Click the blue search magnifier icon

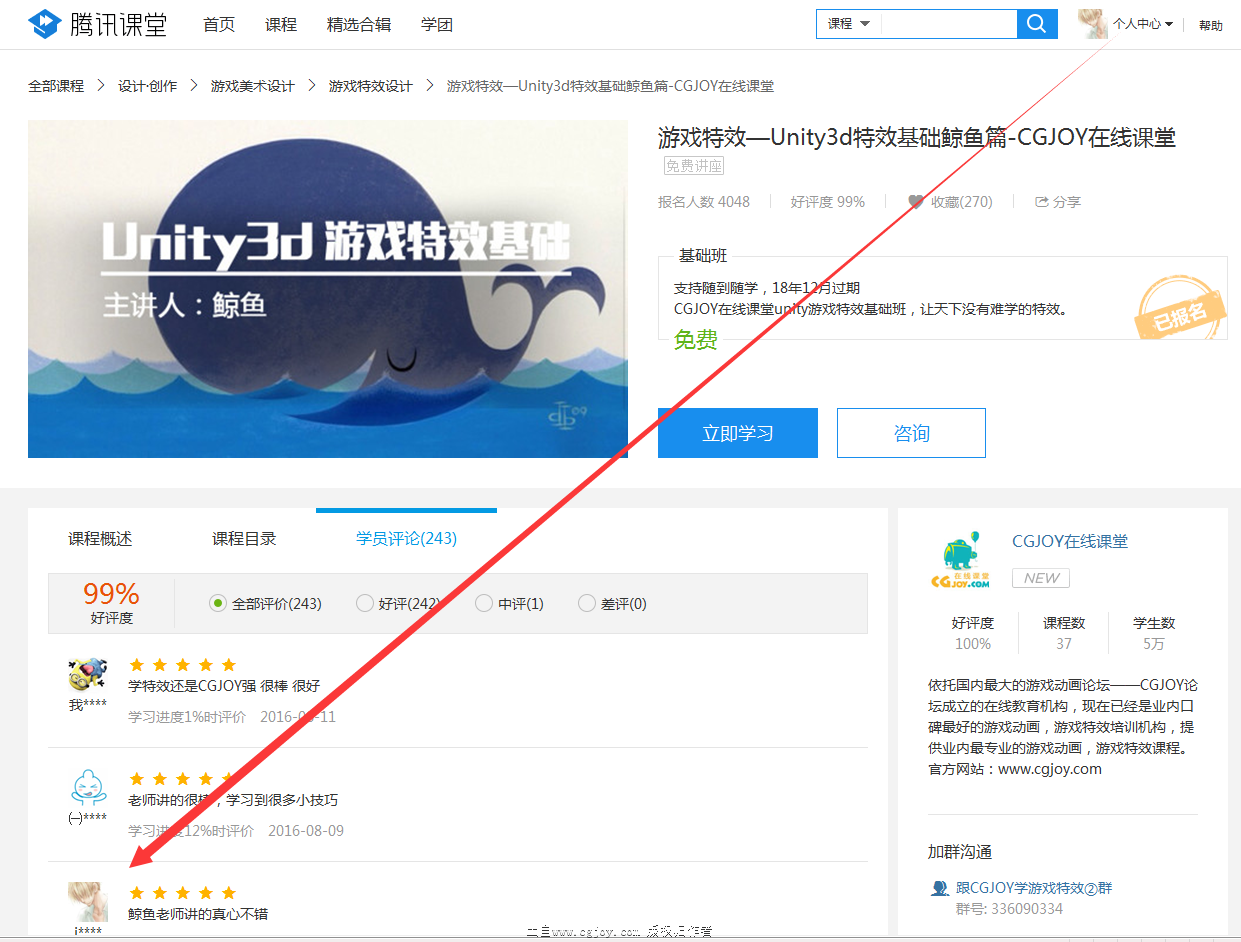click(x=1036, y=23)
